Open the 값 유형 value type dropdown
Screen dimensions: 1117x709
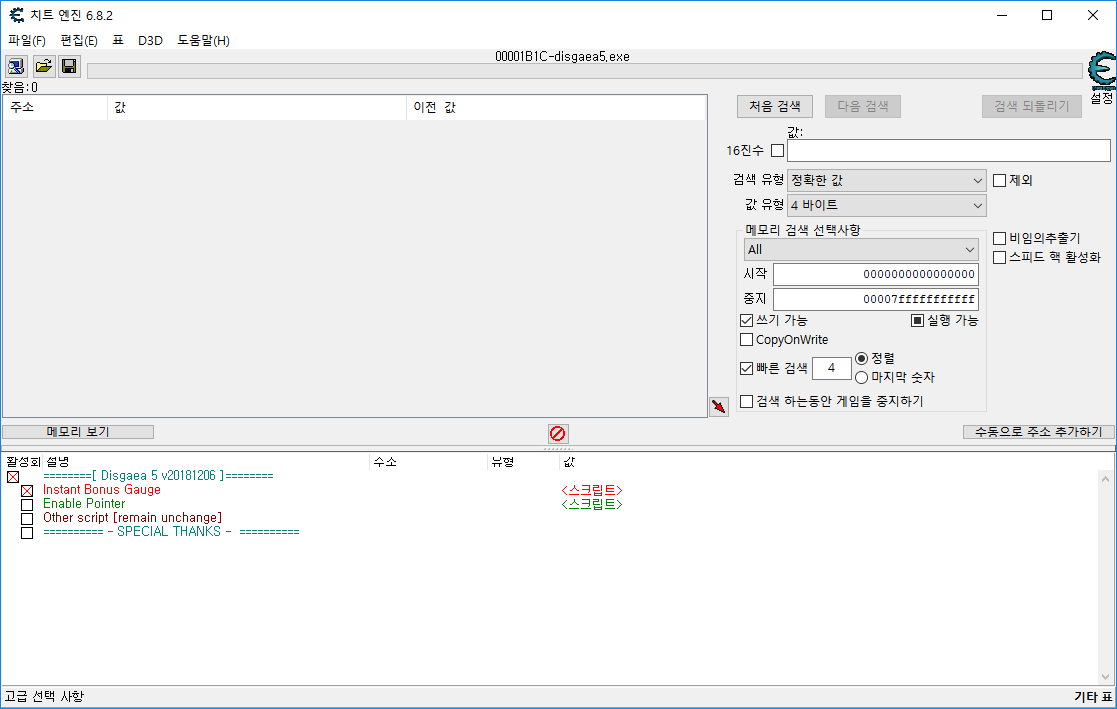pos(887,205)
